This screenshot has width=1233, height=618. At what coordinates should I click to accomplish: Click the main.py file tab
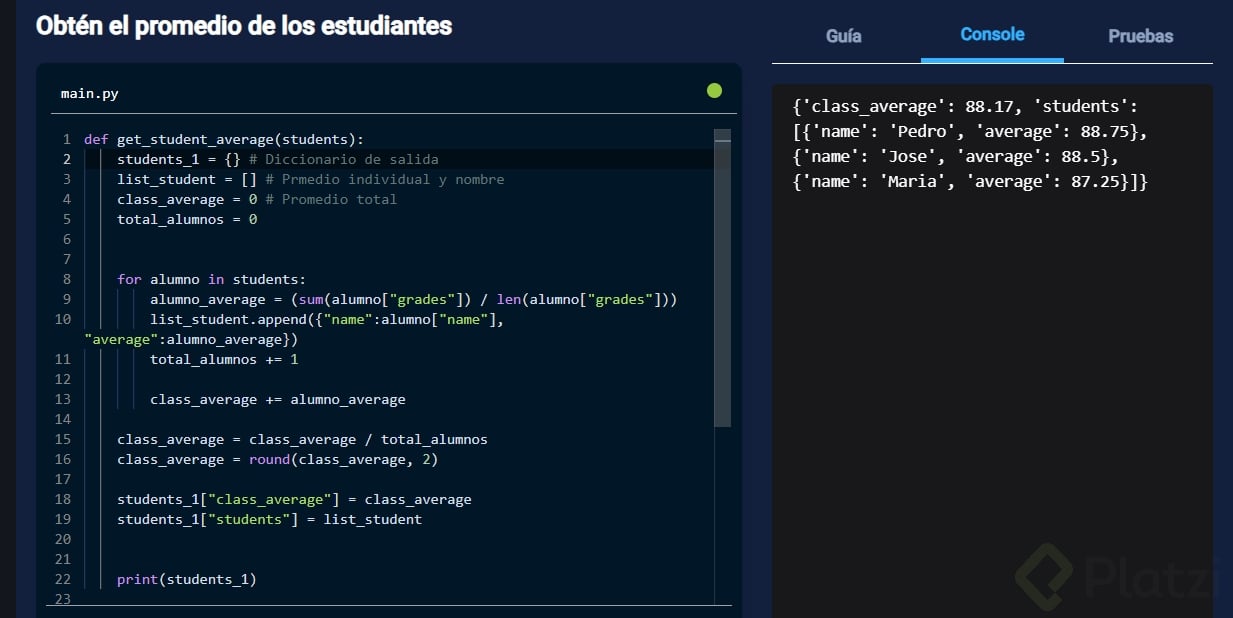pos(89,93)
